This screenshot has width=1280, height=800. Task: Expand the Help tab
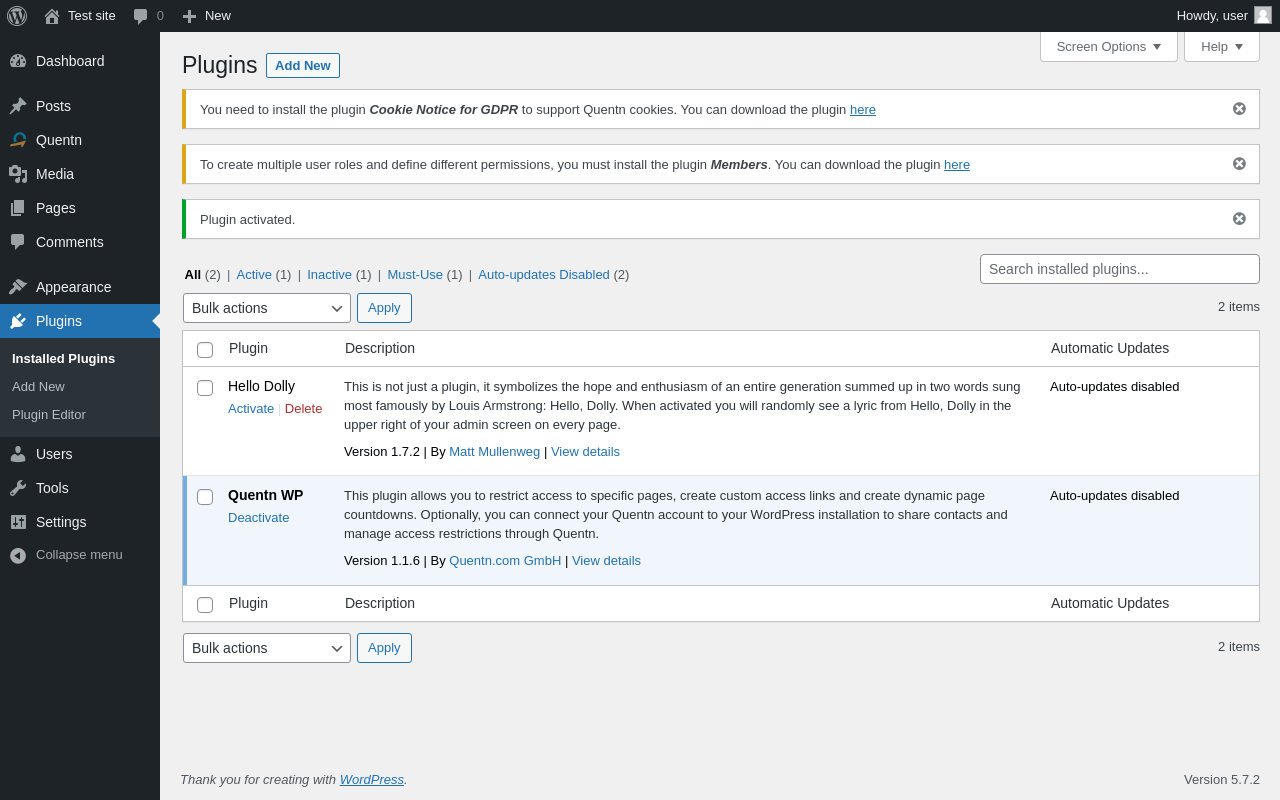(x=1221, y=46)
